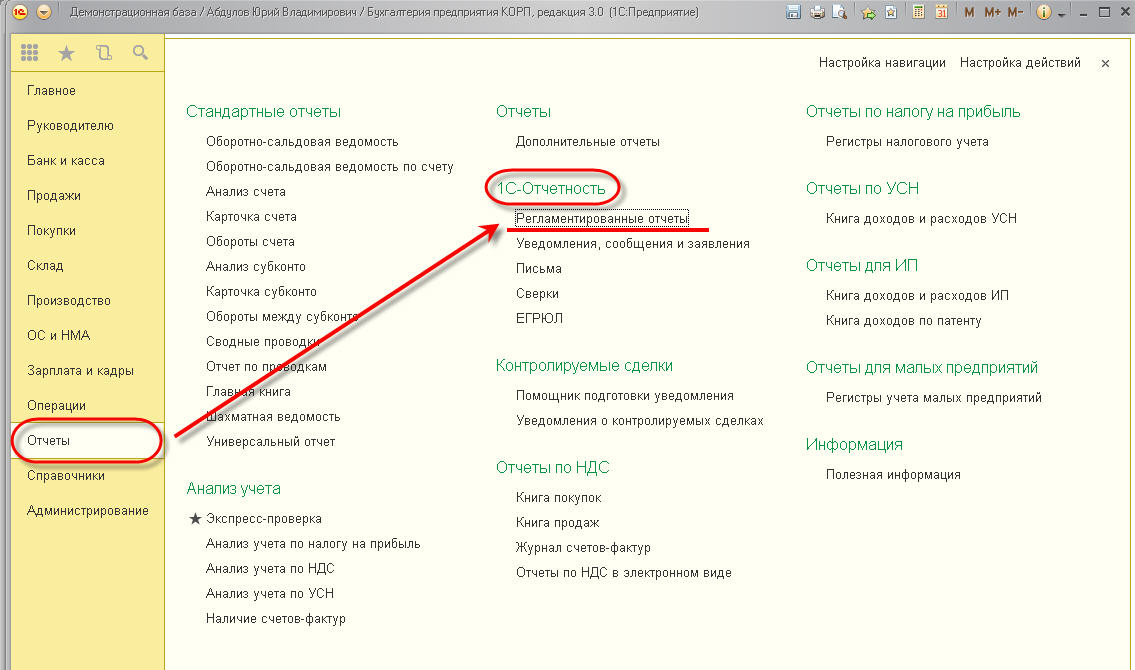This screenshot has height=670, width=1135.
Task: Open Наличие счетов-фактур
Action: 276,619
